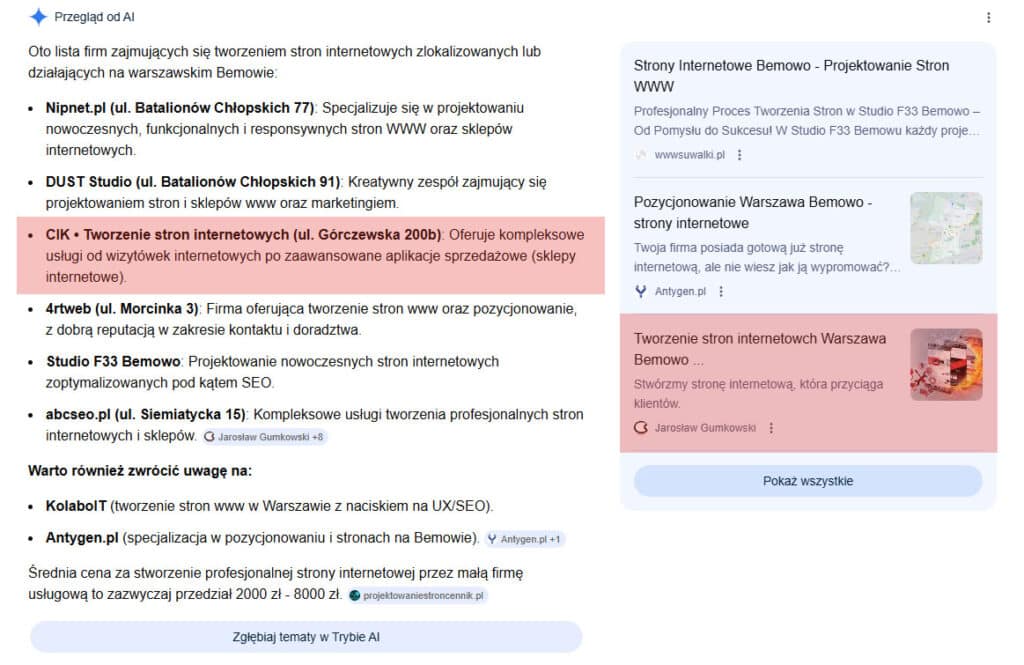Click the Jarosław Gumkowski site icon on the third card

click(x=643, y=427)
